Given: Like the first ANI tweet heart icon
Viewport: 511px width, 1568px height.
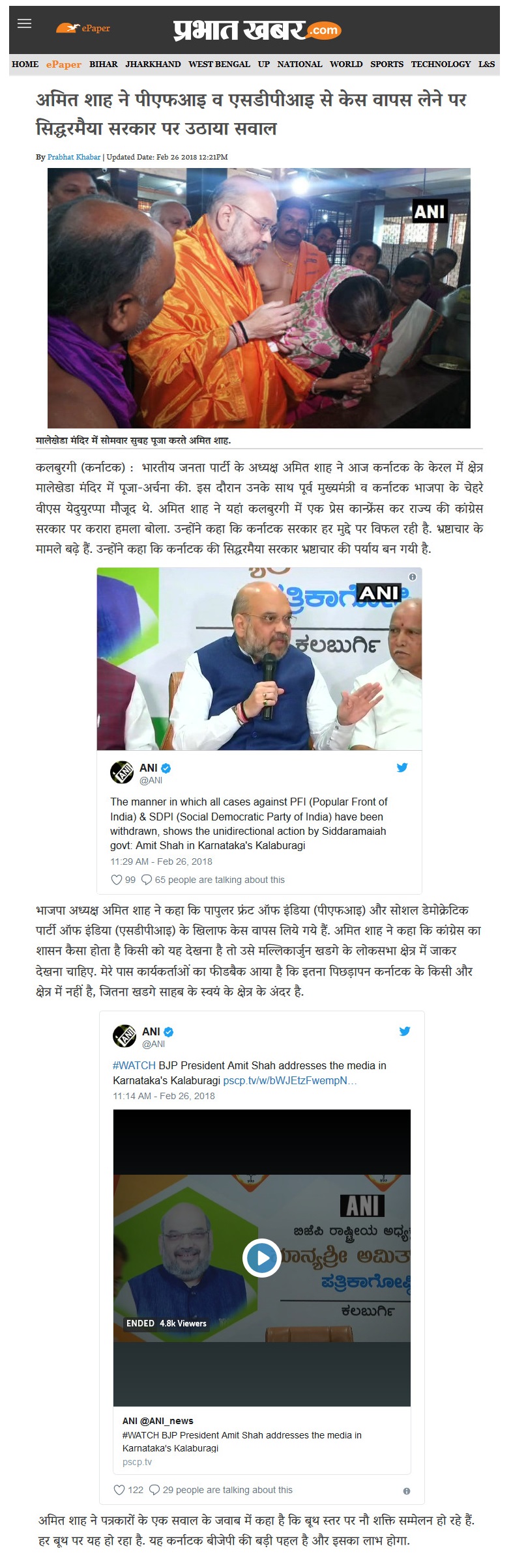Looking at the screenshot, I should pyautogui.click(x=117, y=880).
